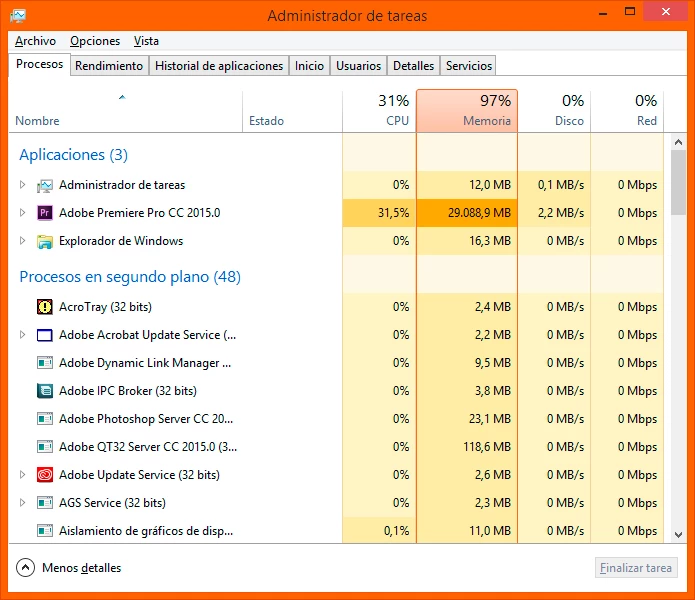Image resolution: width=695 pixels, height=600 pixels.
Task: Click the Adobe Premiere Pro Pr icon
Action: (44, 213)
